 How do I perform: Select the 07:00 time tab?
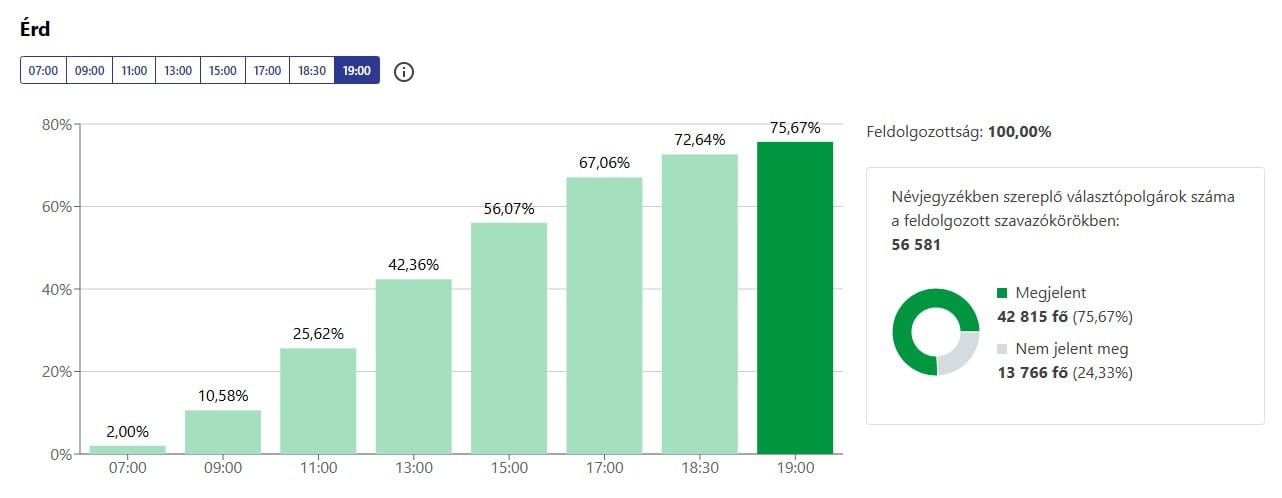click(x=43, y=71)
